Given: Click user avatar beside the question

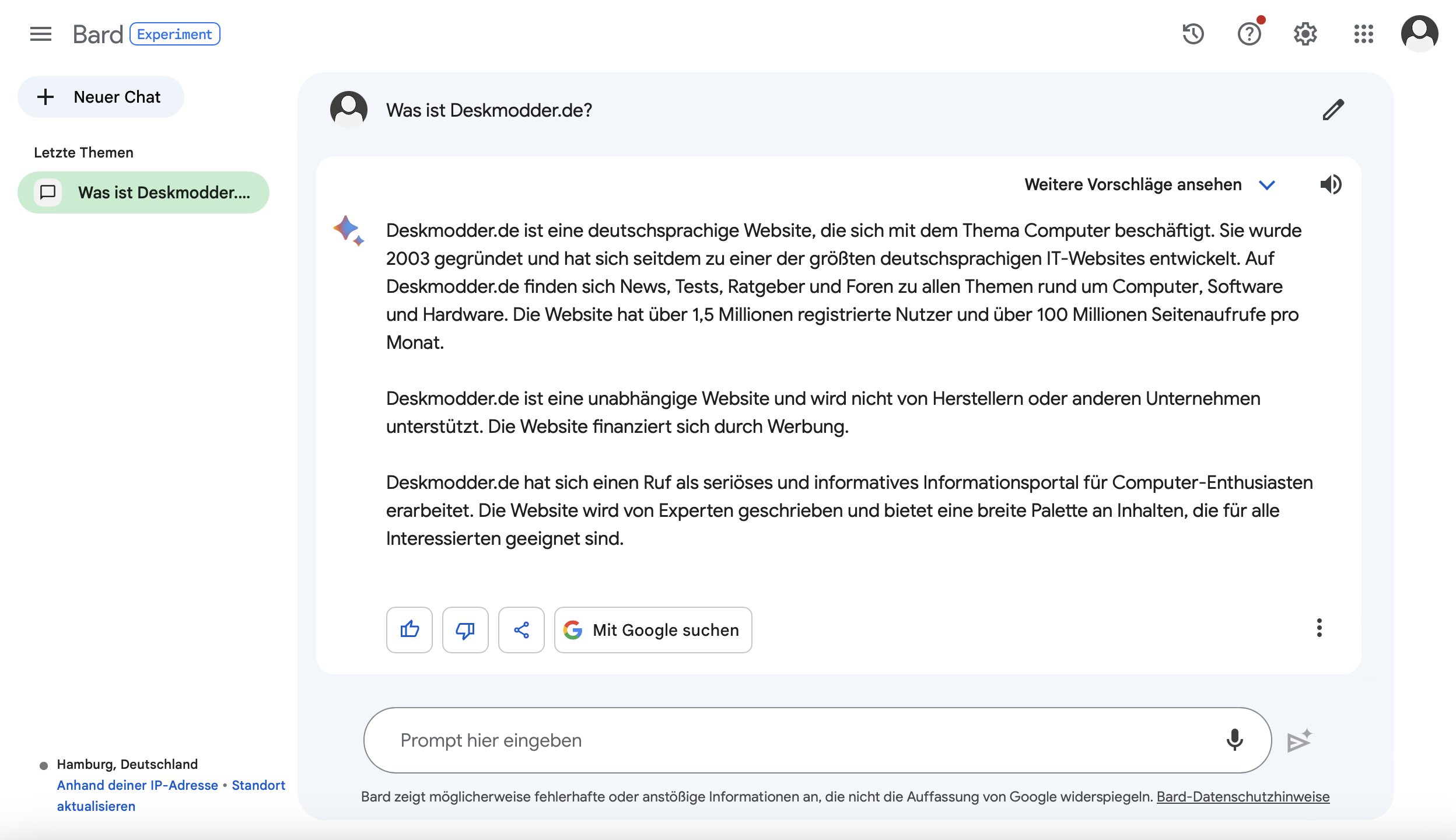Looking at the screenshot, I should pos(349,110).
